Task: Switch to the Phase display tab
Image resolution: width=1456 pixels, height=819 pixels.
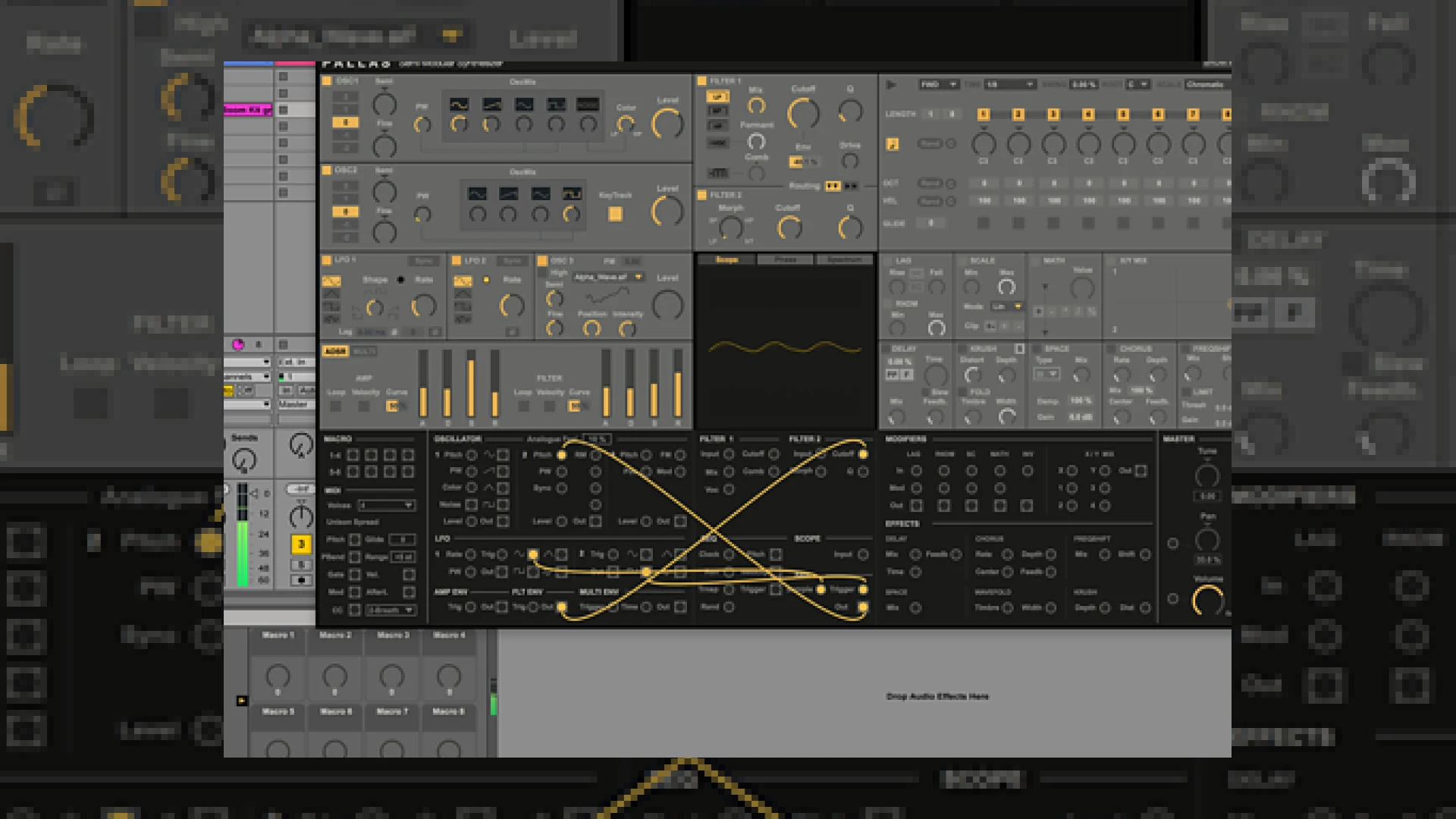Action: (786, 260)
